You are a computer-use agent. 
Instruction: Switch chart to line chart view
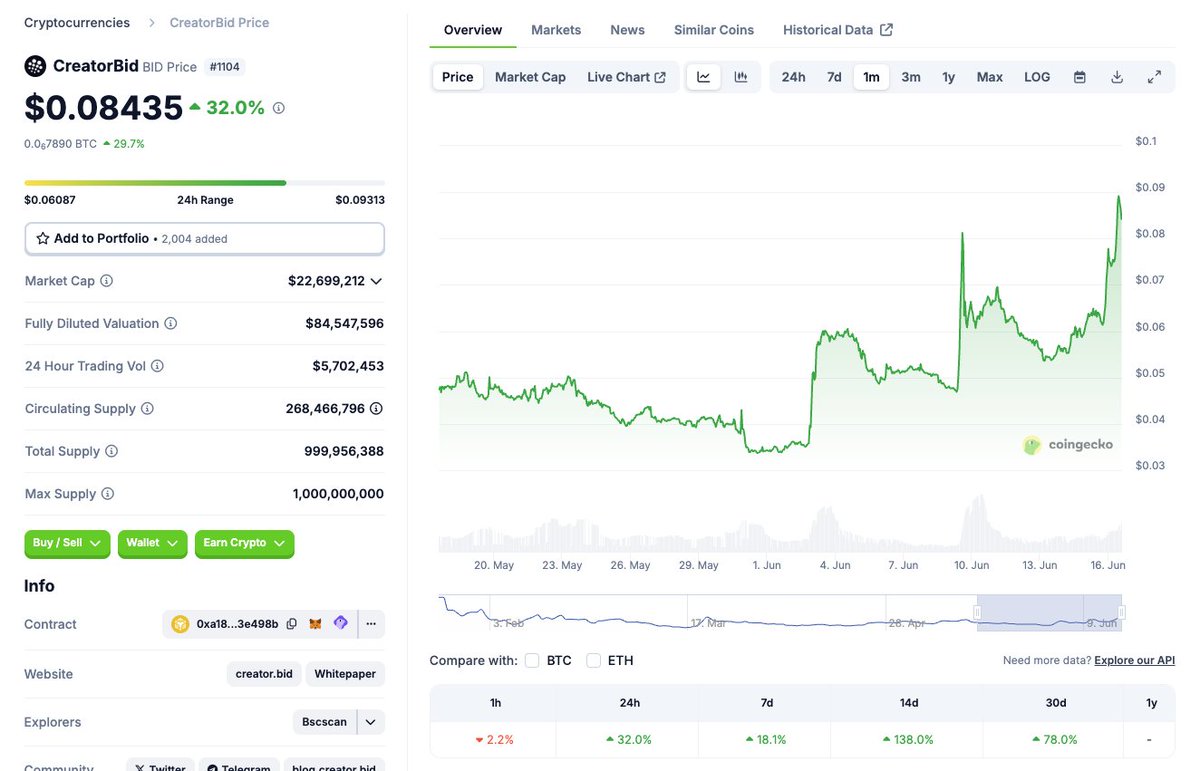tap(703, 77)
